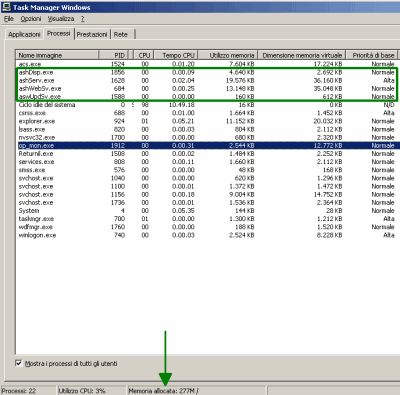The height and width of the screenshot is (395, 400).
Task: Click the Task Manager title bar icon
Action: pyautogui.click(x=6, y=7)
